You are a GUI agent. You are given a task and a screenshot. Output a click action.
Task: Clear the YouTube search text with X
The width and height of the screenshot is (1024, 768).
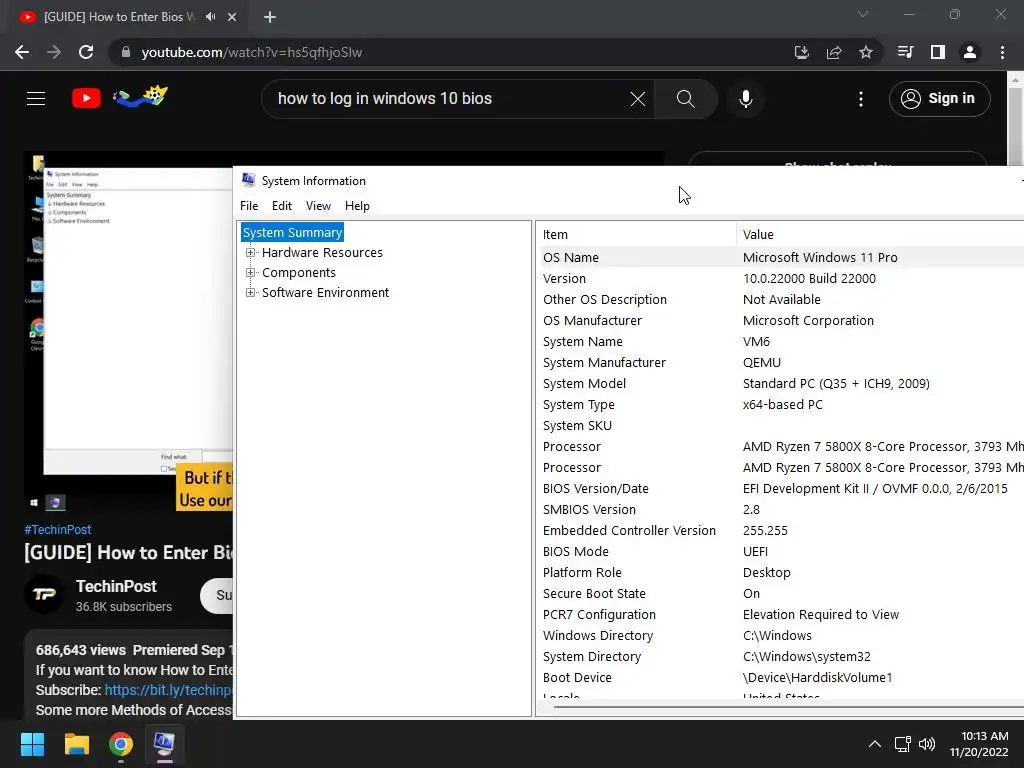tap(638, 99)
